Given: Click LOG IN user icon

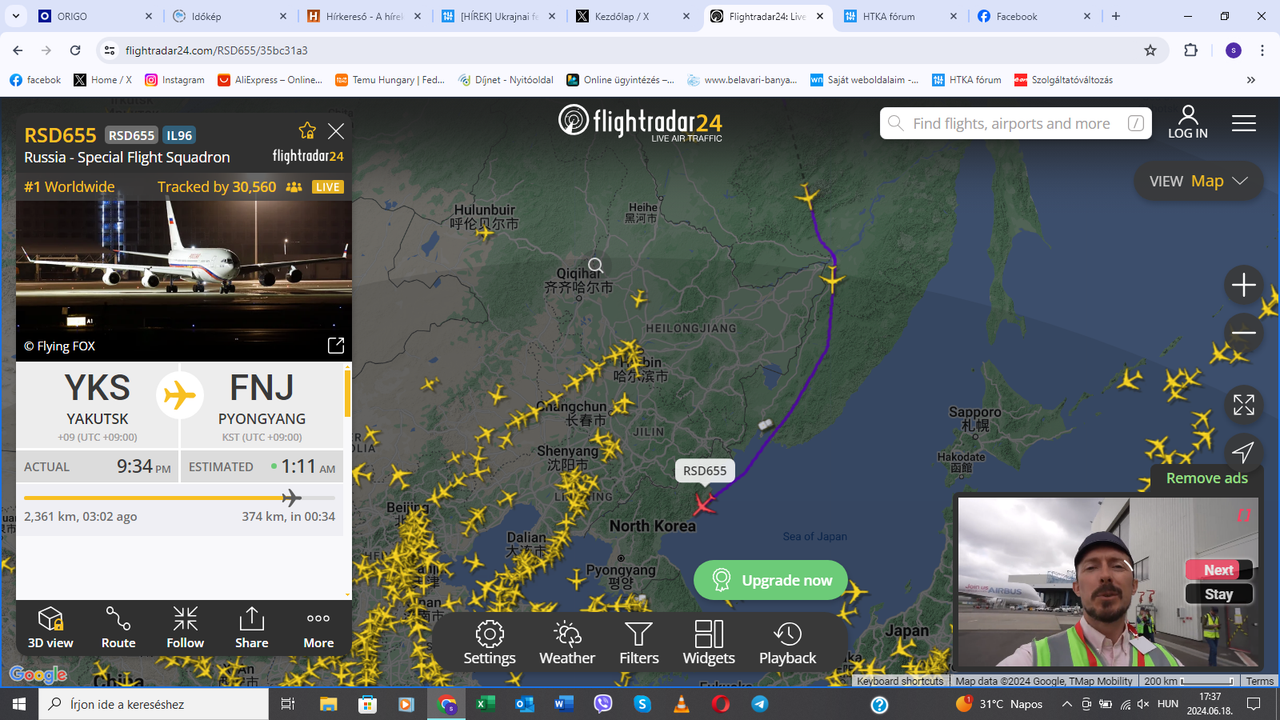Looking at the screenshot, I should tap(1188, 122).
